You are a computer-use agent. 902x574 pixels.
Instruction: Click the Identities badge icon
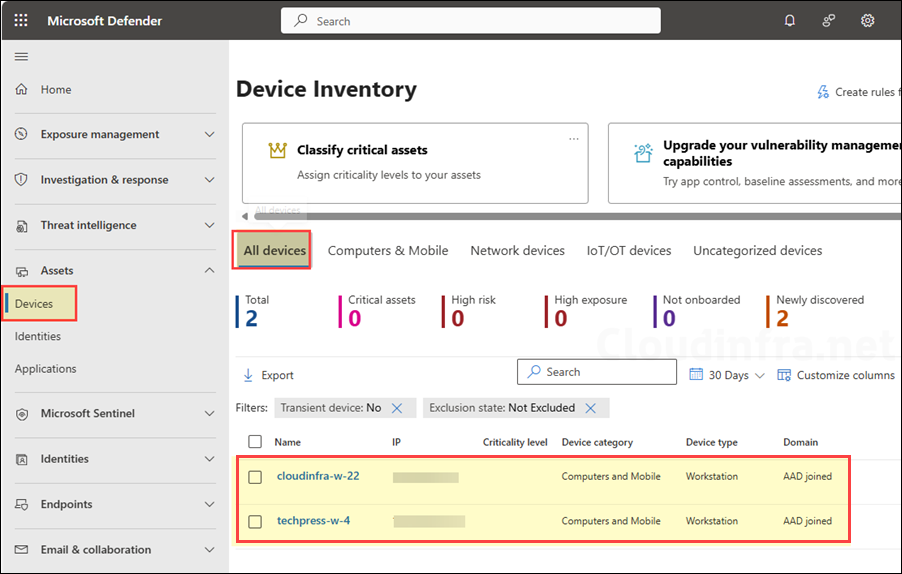(21, 459)
